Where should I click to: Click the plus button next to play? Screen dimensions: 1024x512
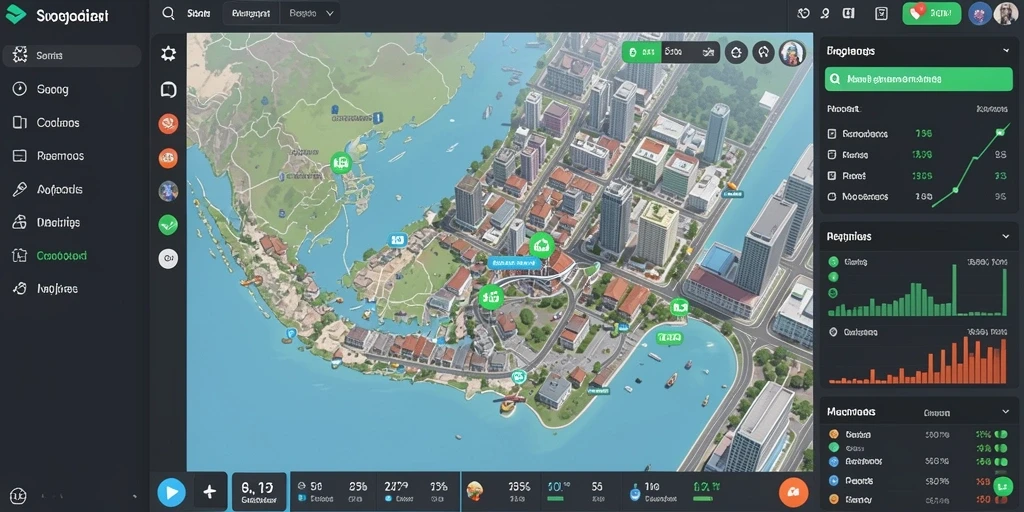[210, 492]
